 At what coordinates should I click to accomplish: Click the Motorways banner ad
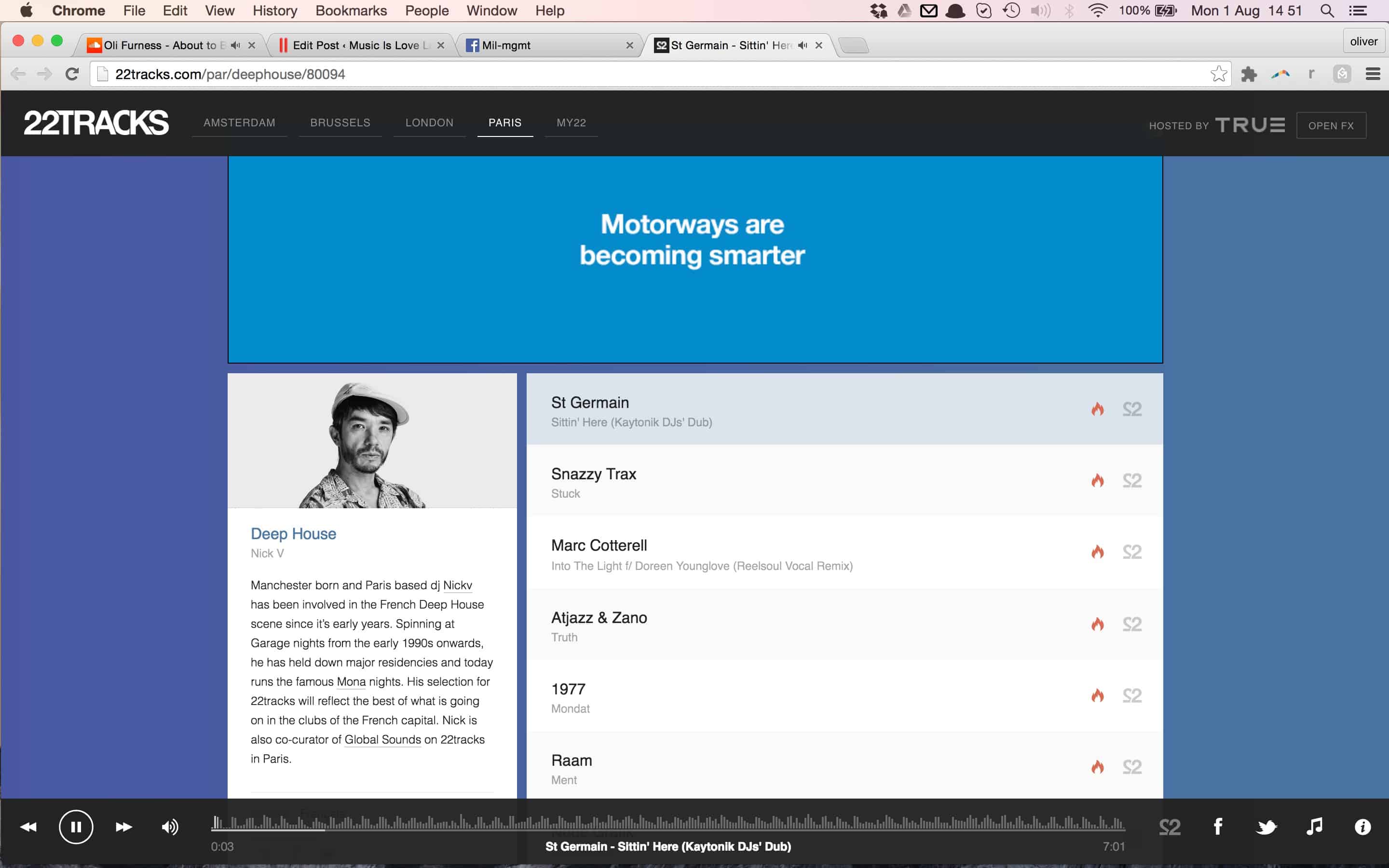click(695, 259)
